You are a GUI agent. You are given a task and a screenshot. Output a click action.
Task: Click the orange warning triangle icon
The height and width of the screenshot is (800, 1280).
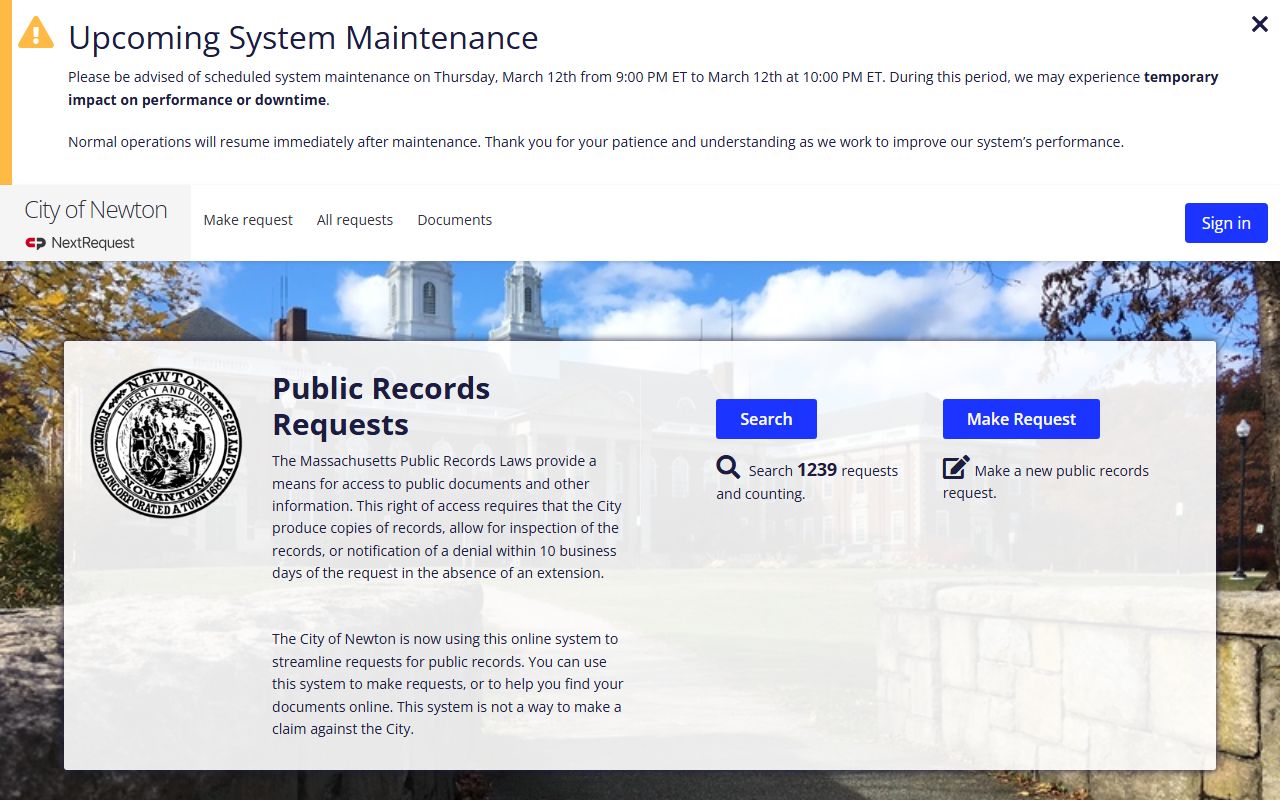pyautogui.click(x=36, y=32)
